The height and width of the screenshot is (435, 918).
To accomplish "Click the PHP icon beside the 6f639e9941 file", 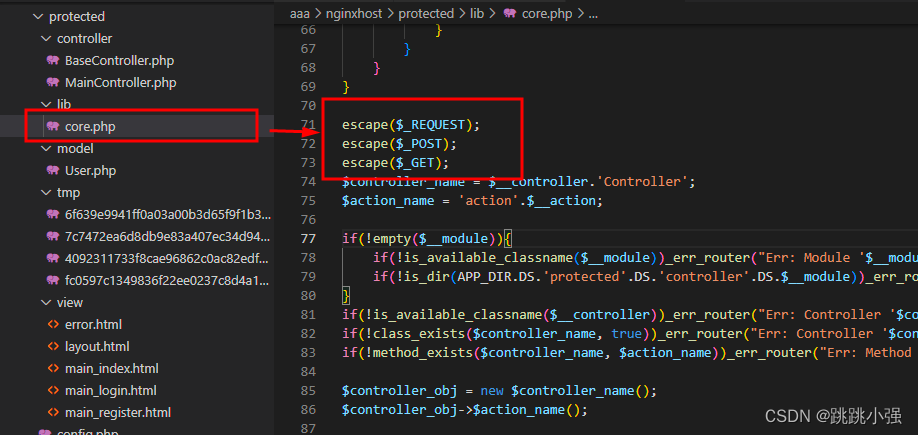I will point(53,214).
